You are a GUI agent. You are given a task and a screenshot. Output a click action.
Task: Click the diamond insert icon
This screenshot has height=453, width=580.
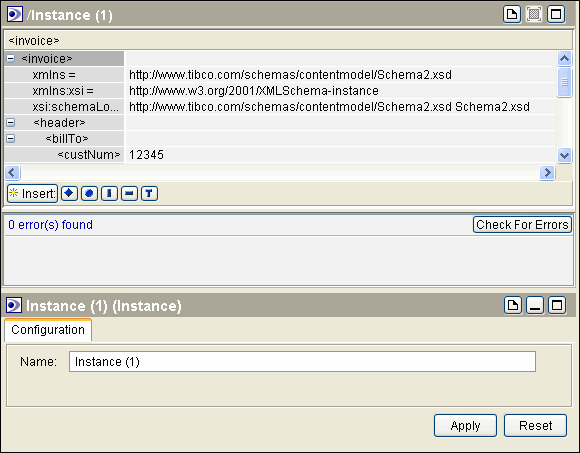[70, 193]
